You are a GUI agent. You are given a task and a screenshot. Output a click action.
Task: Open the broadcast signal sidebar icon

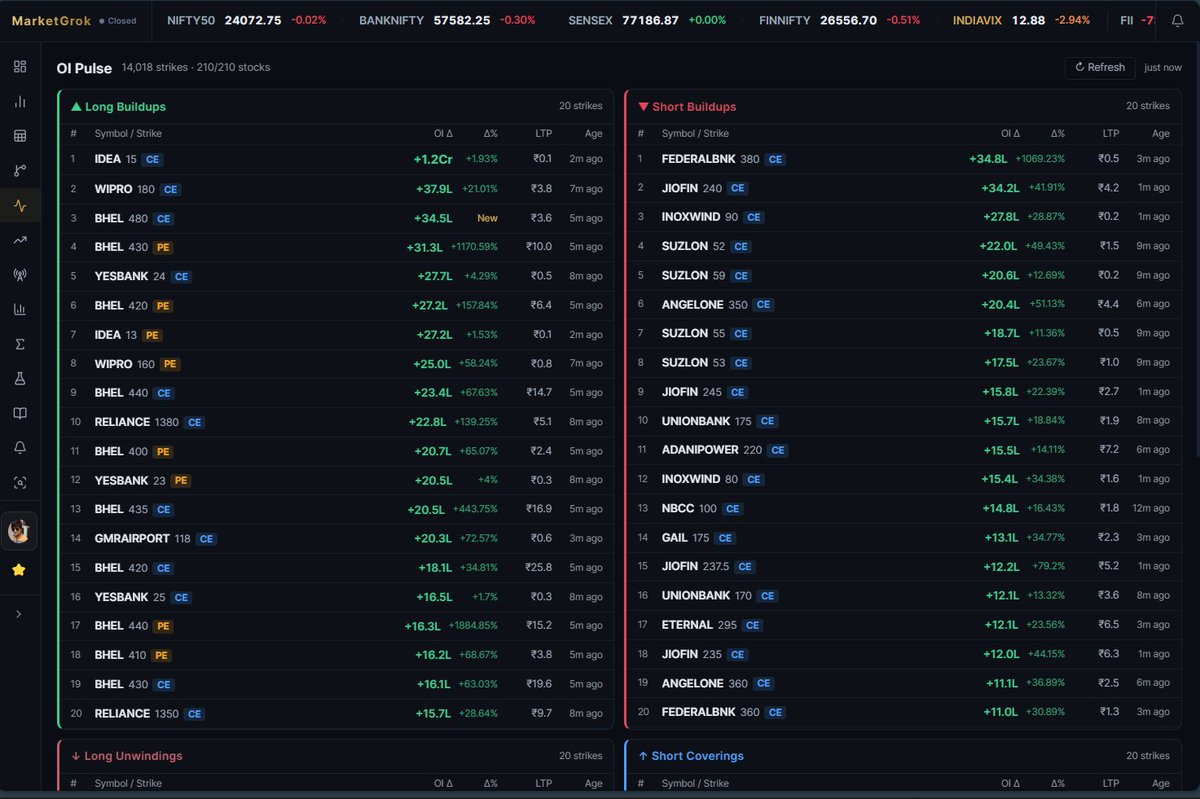[20, 275]
